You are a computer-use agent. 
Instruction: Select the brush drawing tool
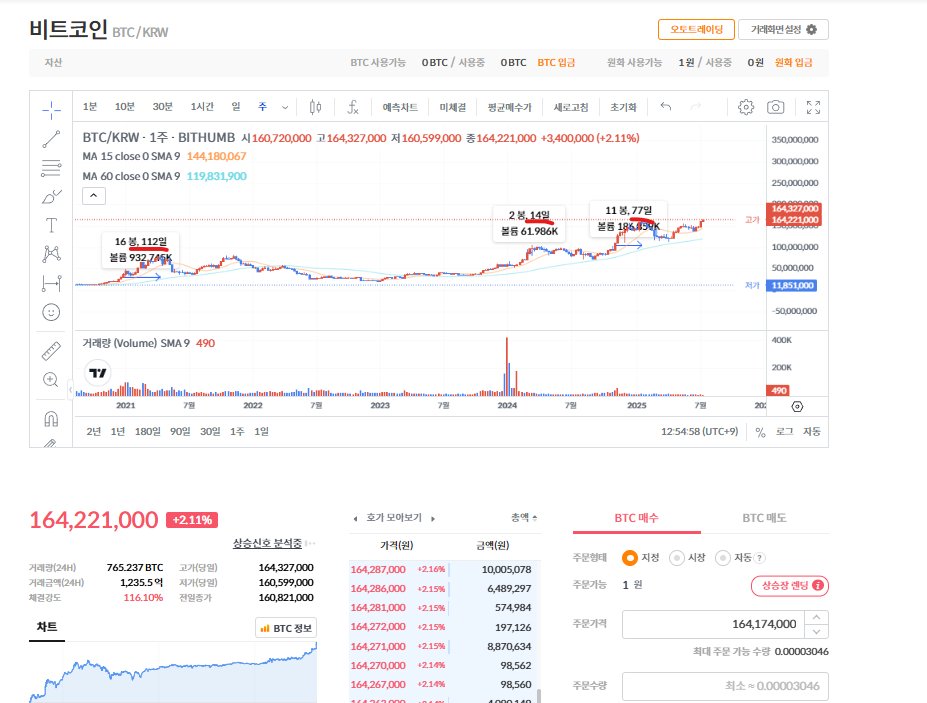pyautogui.click(x=51, y=196)
